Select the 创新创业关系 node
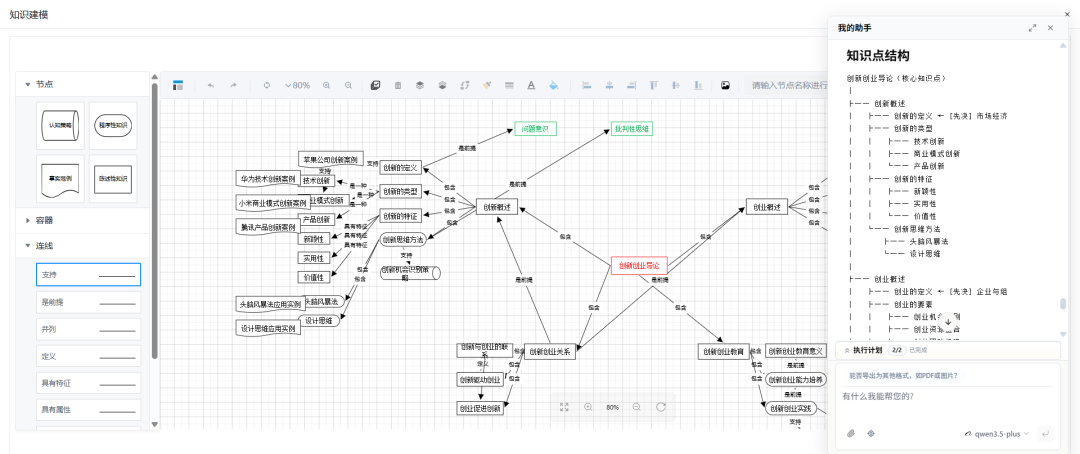 coord(549,351)
